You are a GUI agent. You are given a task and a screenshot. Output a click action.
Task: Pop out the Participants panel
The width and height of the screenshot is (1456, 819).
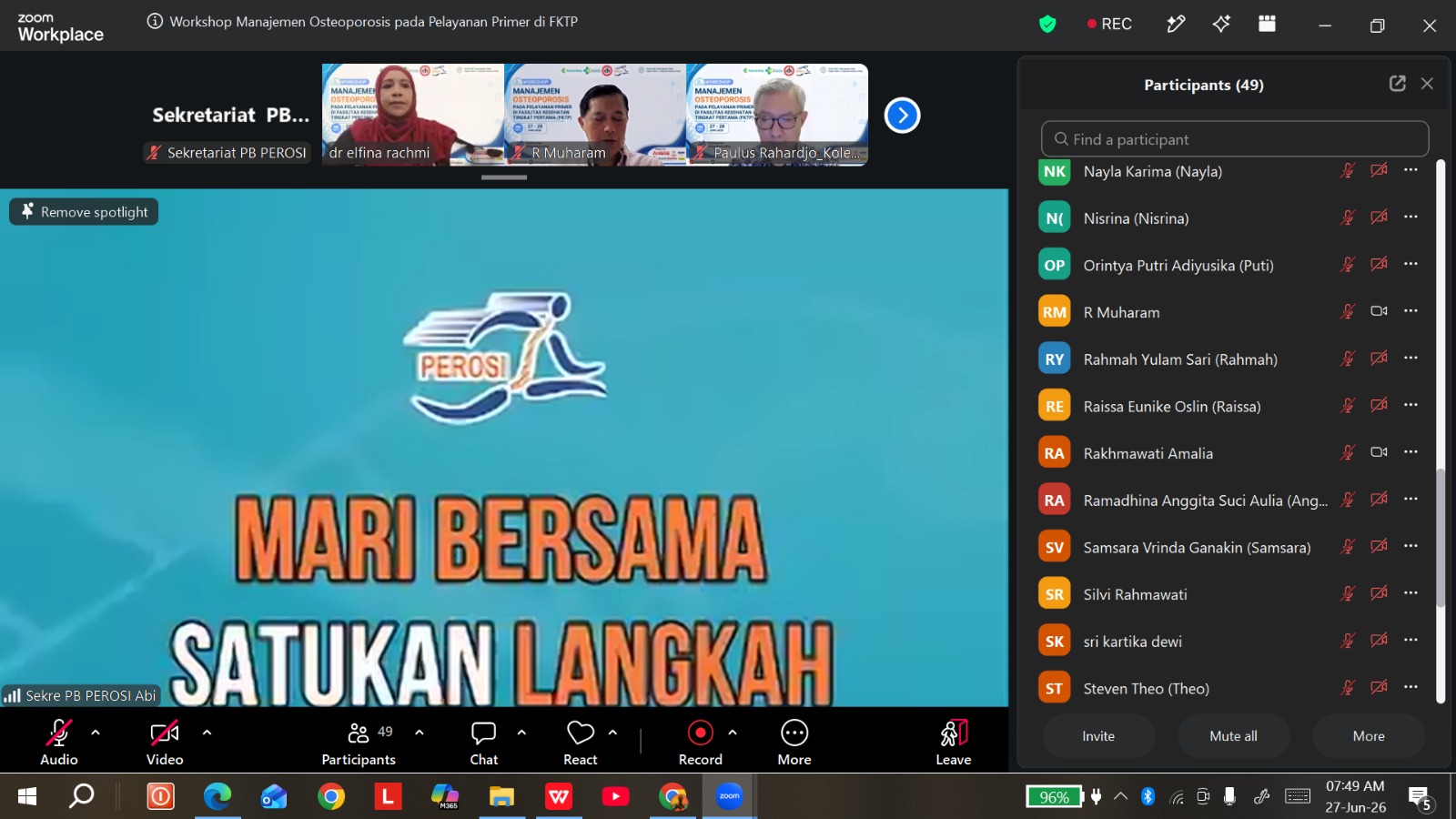[1398, 84]
